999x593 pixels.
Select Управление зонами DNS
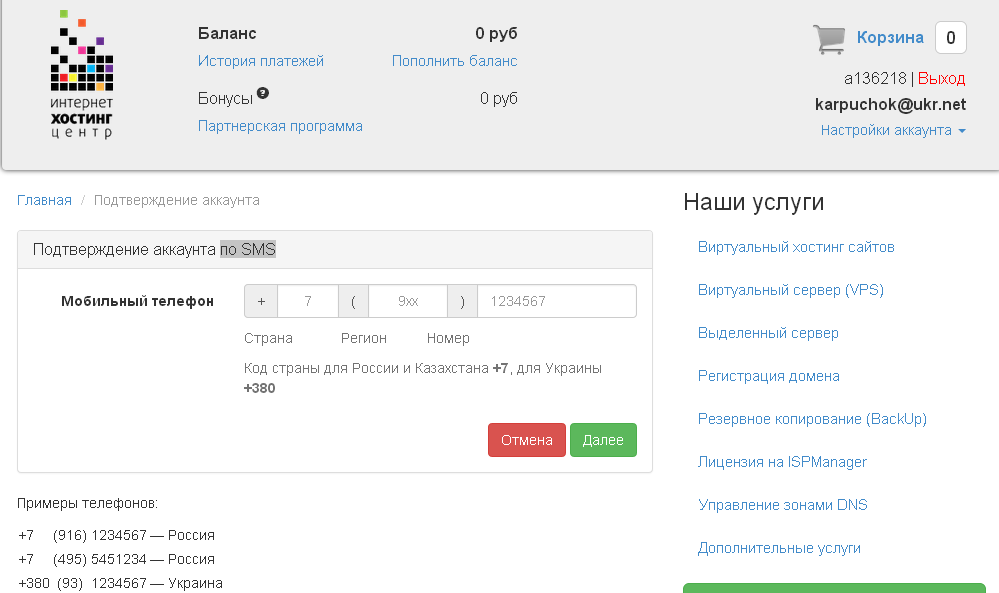(x=782, y=505)
